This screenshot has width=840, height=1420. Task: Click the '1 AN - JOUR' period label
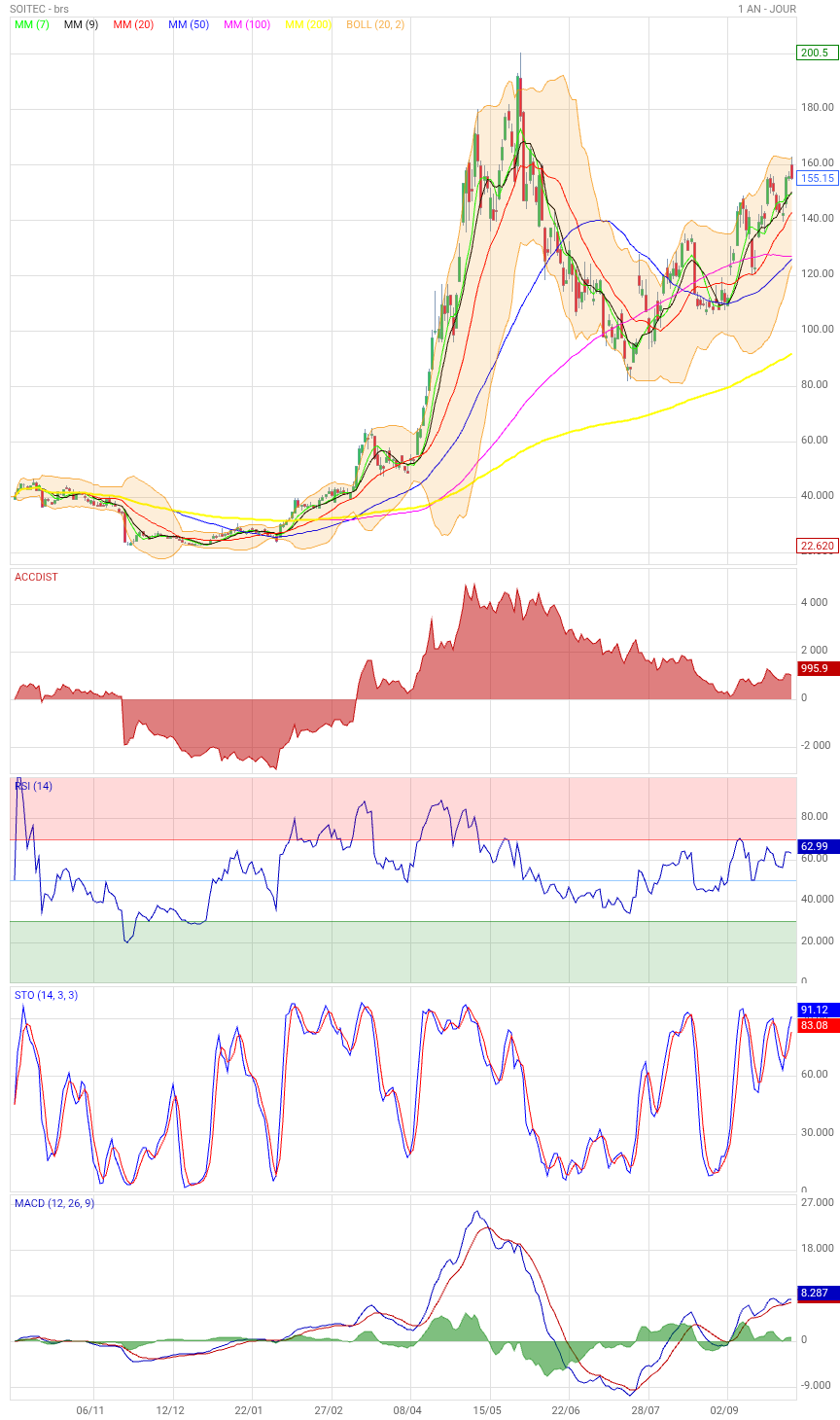pyautogui.click(x=767, y=9)
